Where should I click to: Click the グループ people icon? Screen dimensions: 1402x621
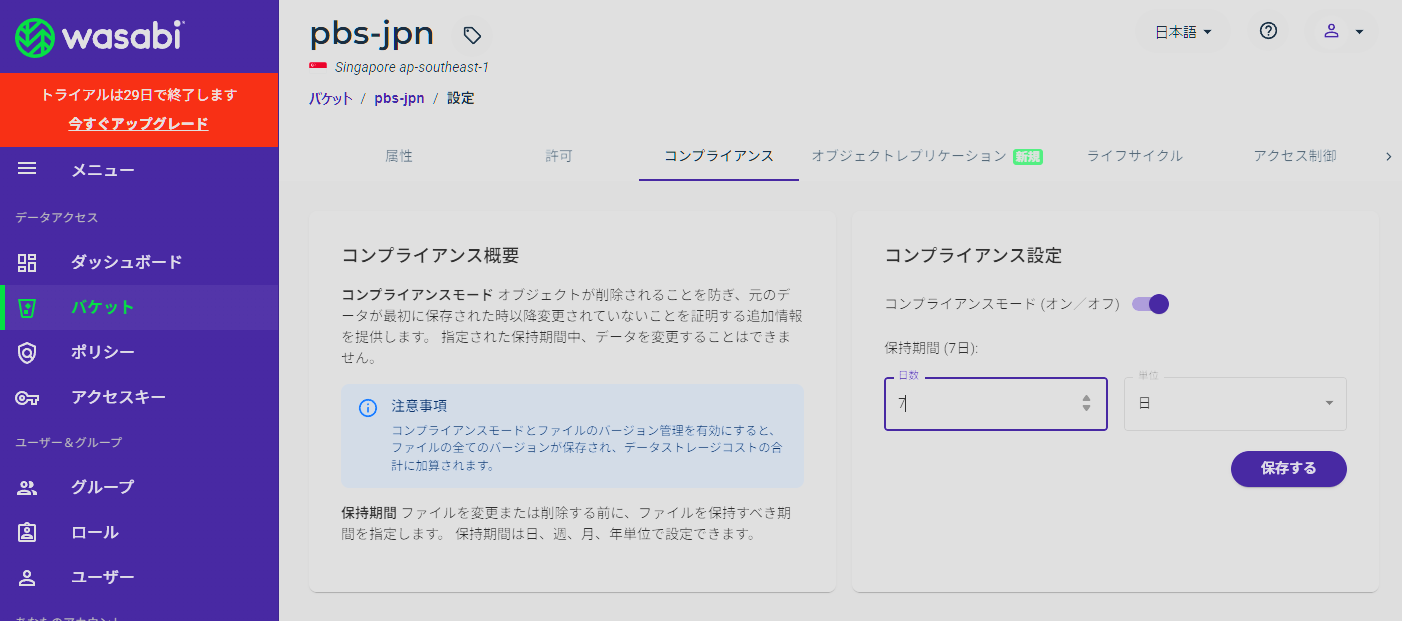[27, 488]
